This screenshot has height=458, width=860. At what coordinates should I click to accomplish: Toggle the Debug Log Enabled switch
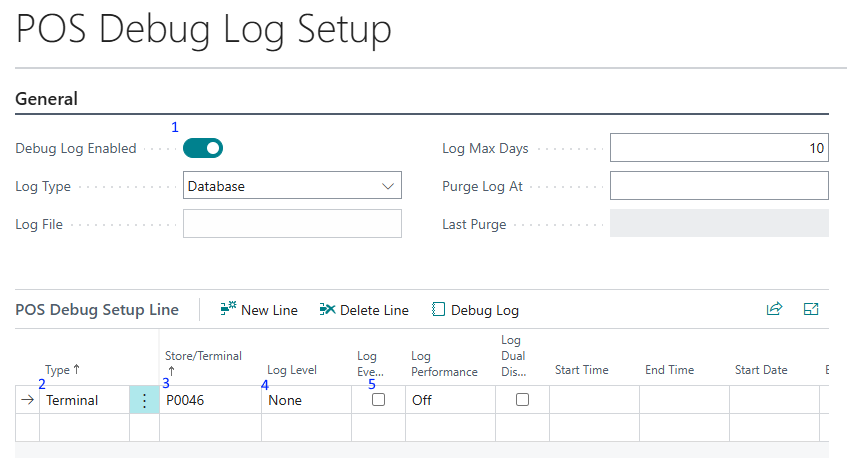coord(203,148)
